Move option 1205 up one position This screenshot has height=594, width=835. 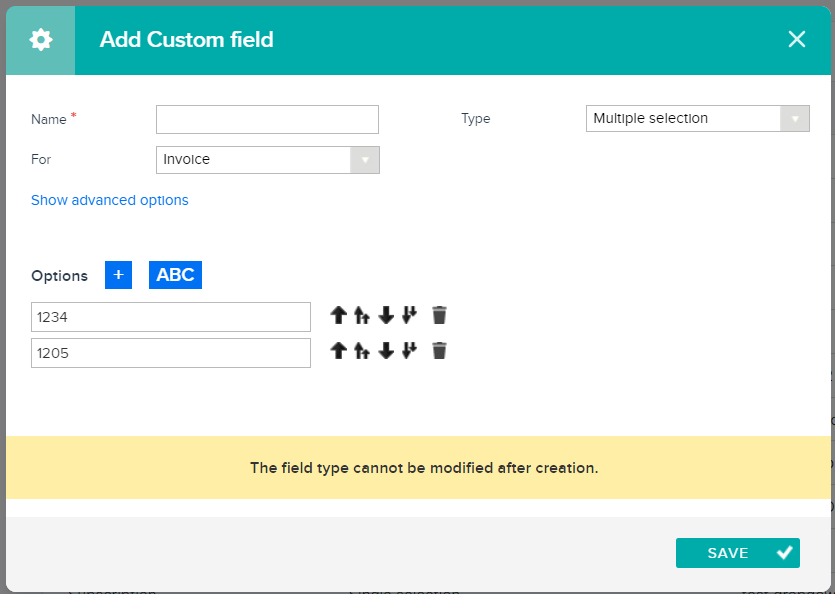[x=338, y=351]
